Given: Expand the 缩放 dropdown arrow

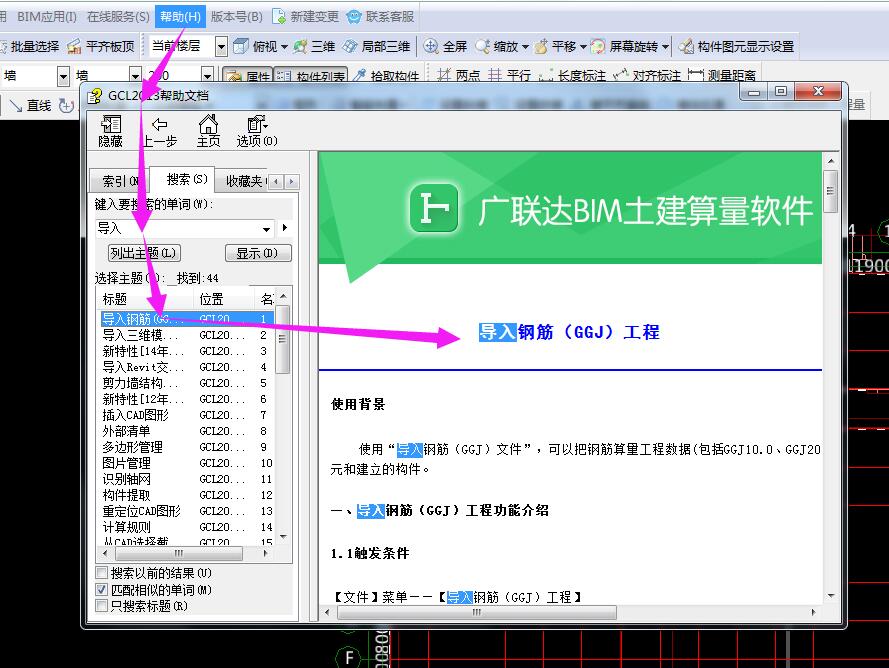Looking at the screenshot, I should 525,46.
